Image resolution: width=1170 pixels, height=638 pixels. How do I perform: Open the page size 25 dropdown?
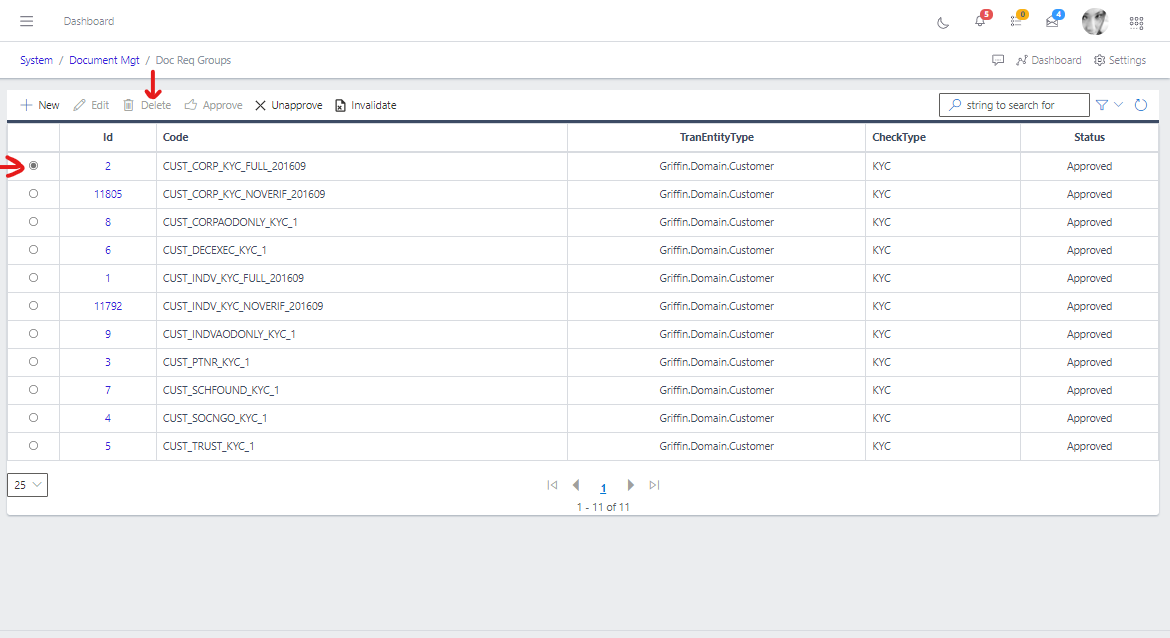tap(28, 485)
